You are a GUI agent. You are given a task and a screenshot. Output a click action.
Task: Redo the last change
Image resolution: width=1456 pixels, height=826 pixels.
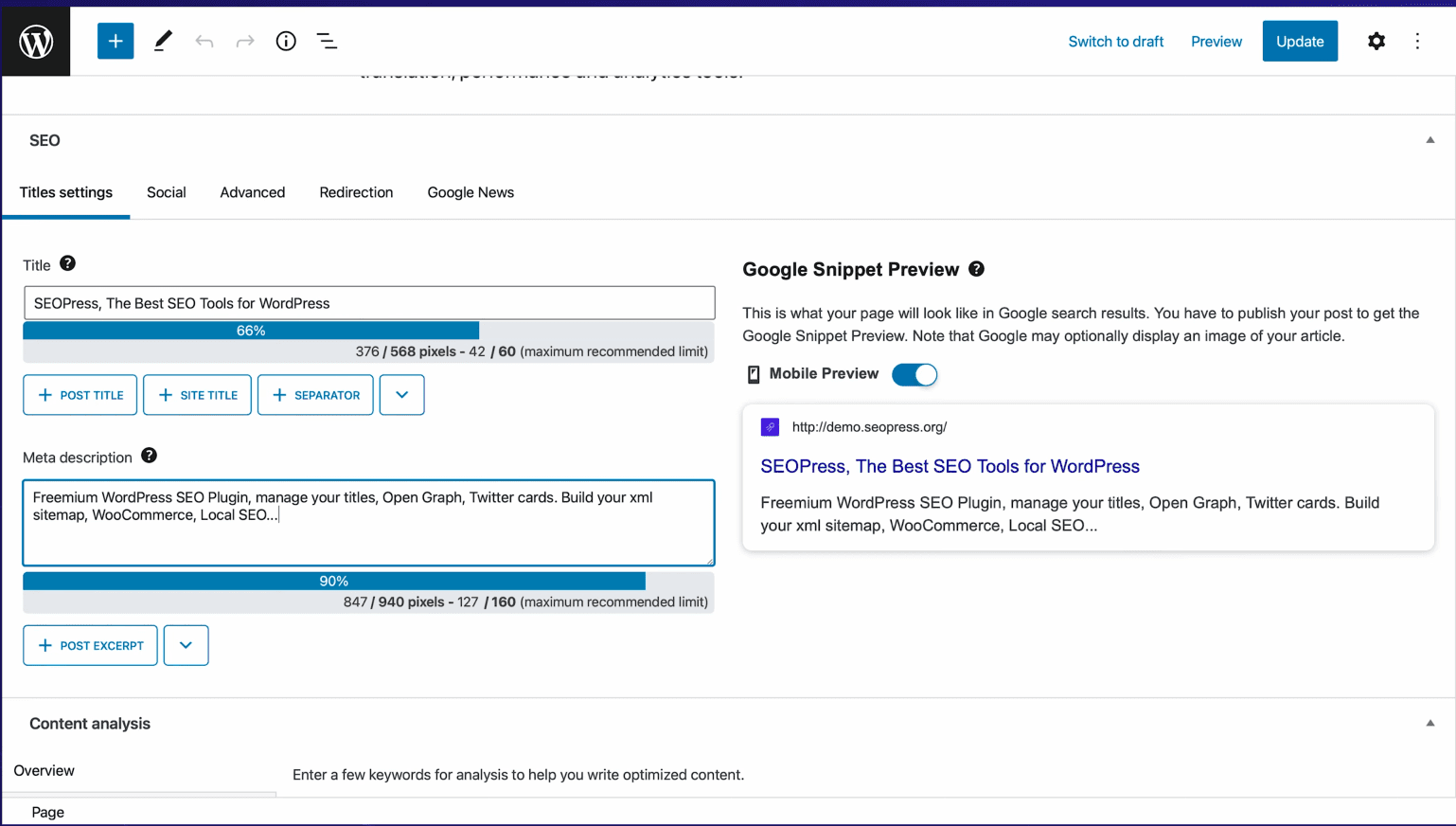(x=245, y=41)
